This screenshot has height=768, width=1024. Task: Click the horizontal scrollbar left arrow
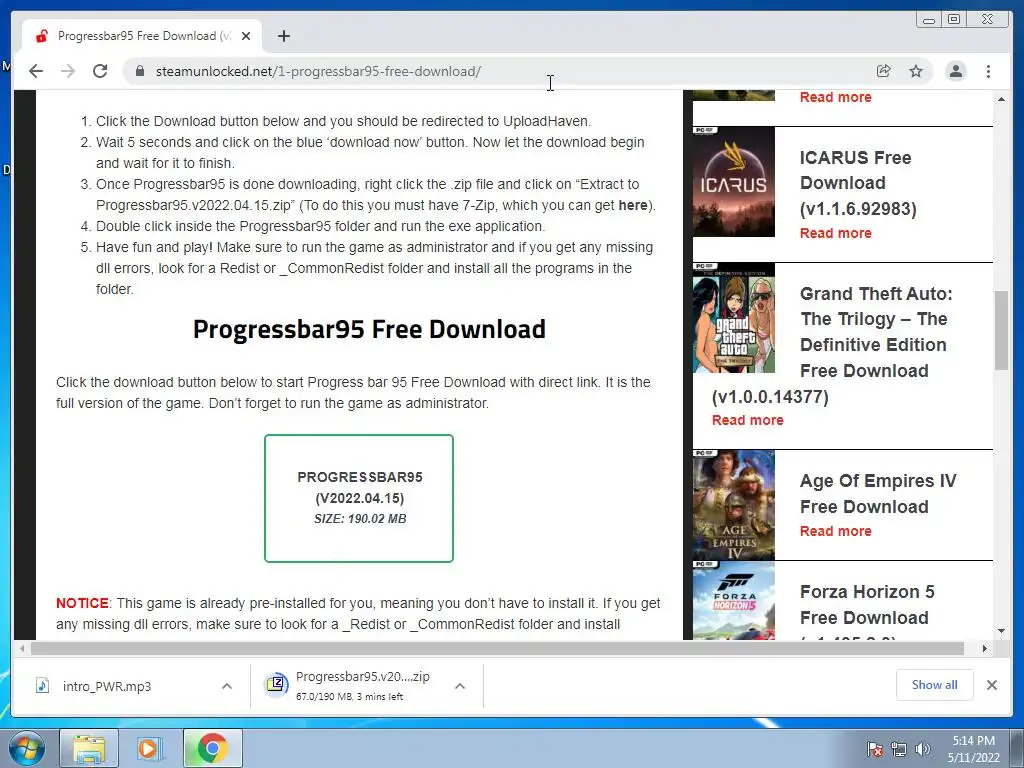click(x=22, y=648)
